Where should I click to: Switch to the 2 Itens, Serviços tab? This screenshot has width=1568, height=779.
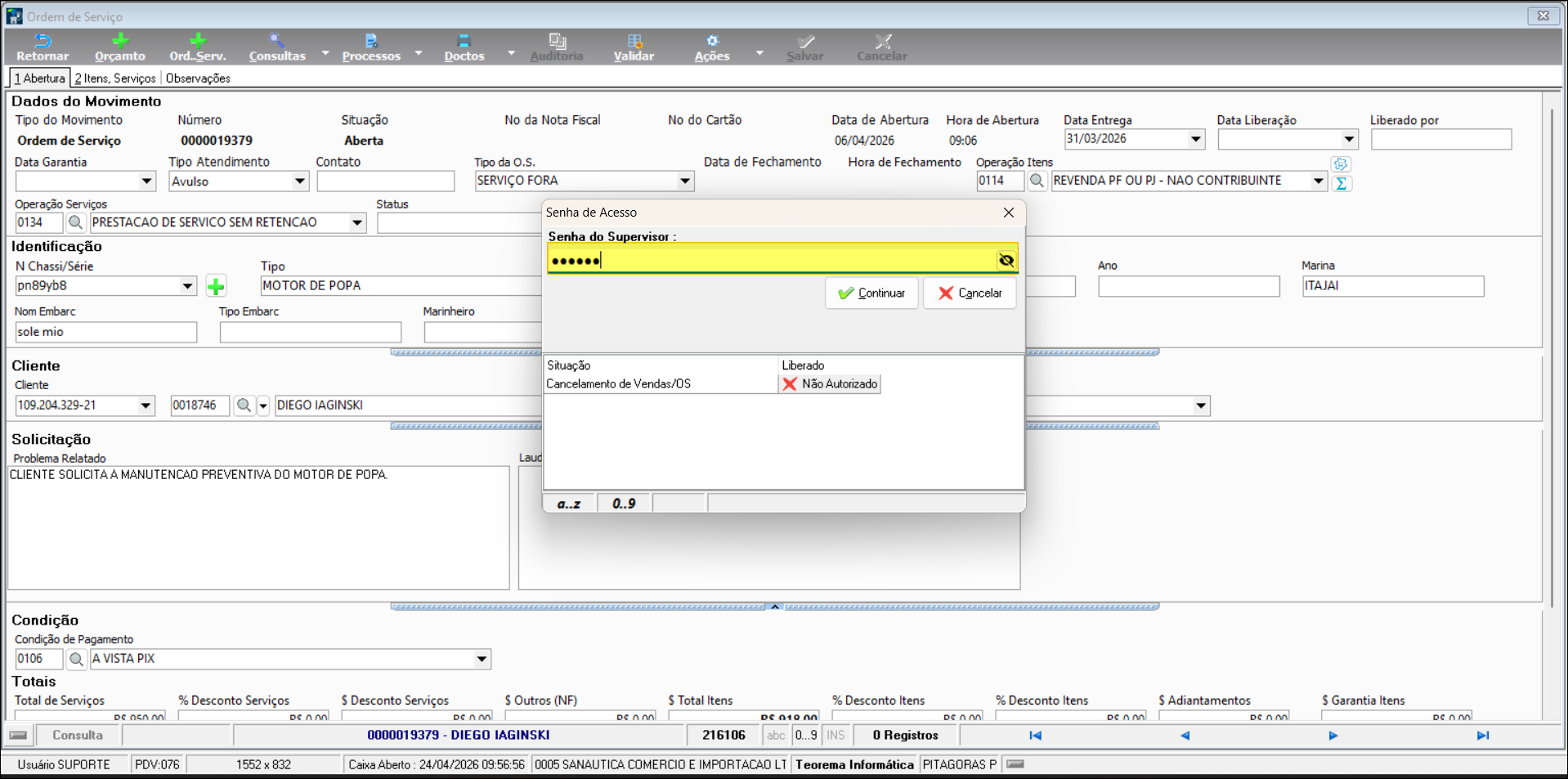pyautogui.click(x=115, y=78)
